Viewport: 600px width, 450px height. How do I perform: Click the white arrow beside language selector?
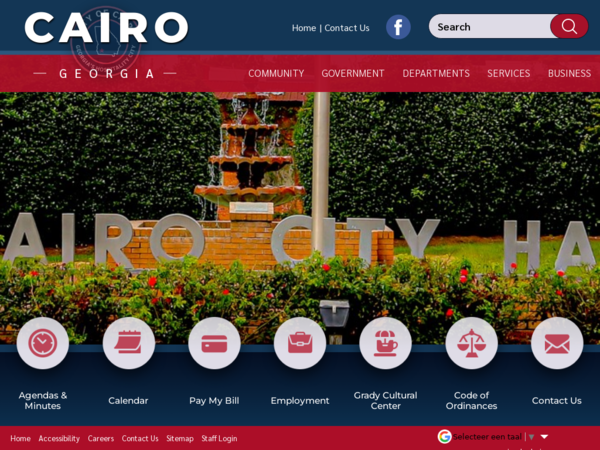click(544, 437)
